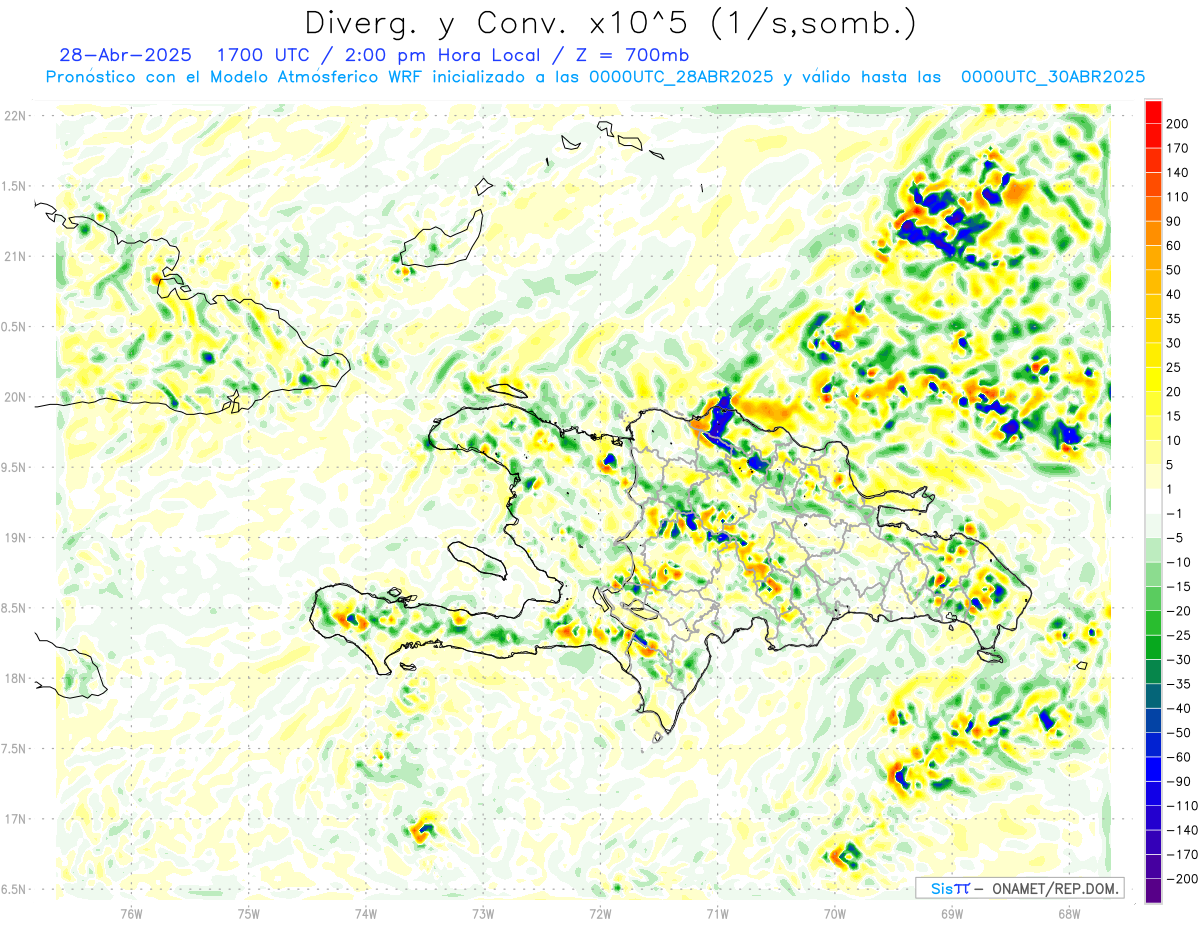Click the '0000UTC_28ABR2025' initialization time
1200x927 pixels.
(680, 77)
